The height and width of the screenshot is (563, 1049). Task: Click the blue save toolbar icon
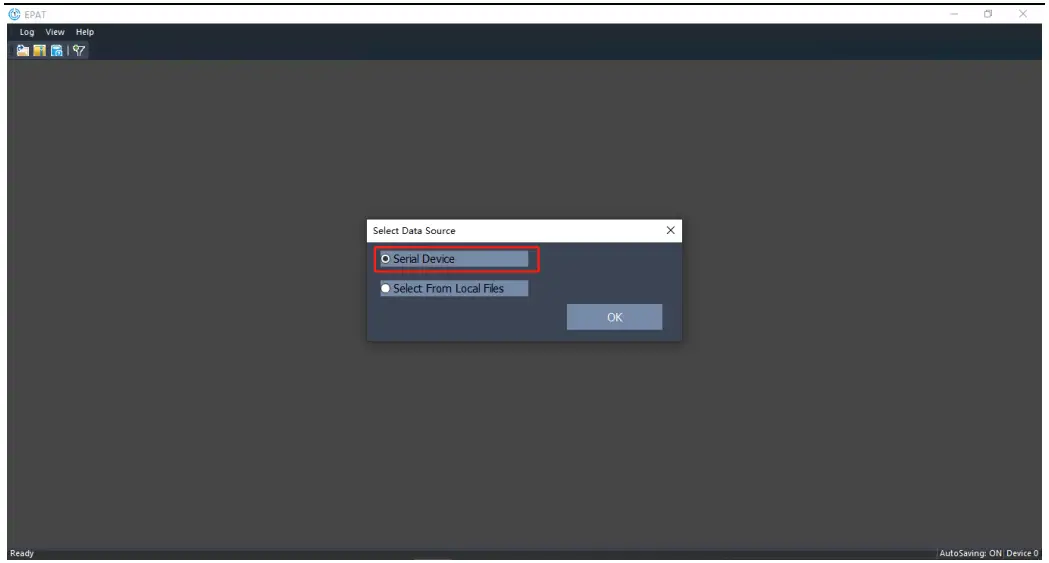pos(57,51)
